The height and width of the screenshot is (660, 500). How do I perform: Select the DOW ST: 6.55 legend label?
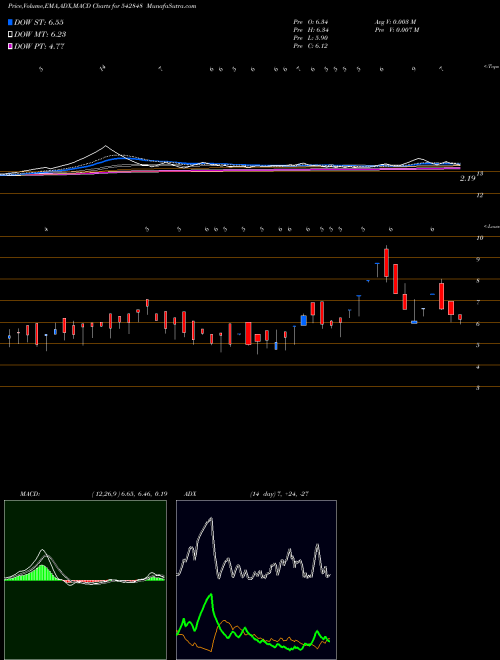tap(39, 22)
